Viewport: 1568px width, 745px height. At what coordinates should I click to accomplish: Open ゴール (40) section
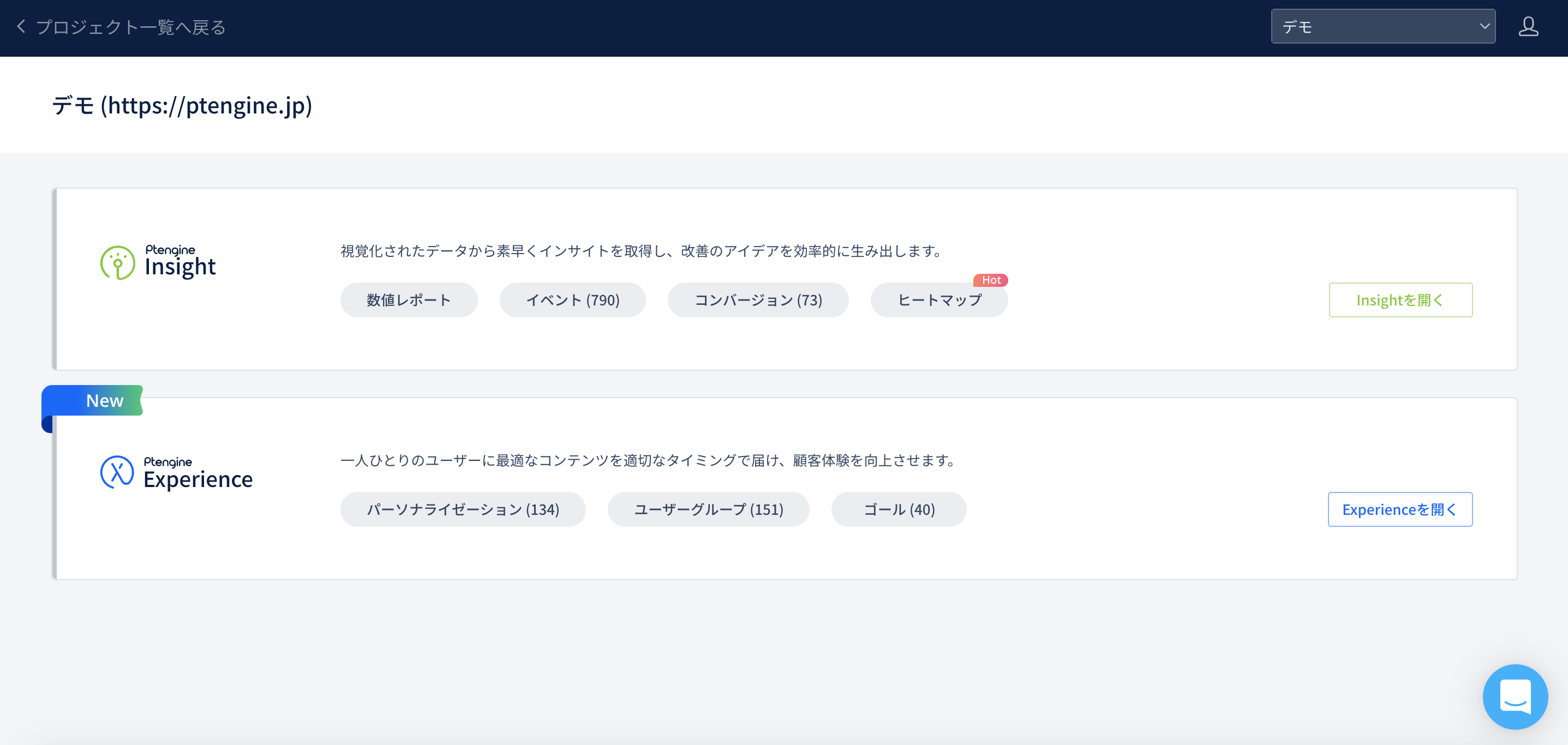[x=899, y=509]
